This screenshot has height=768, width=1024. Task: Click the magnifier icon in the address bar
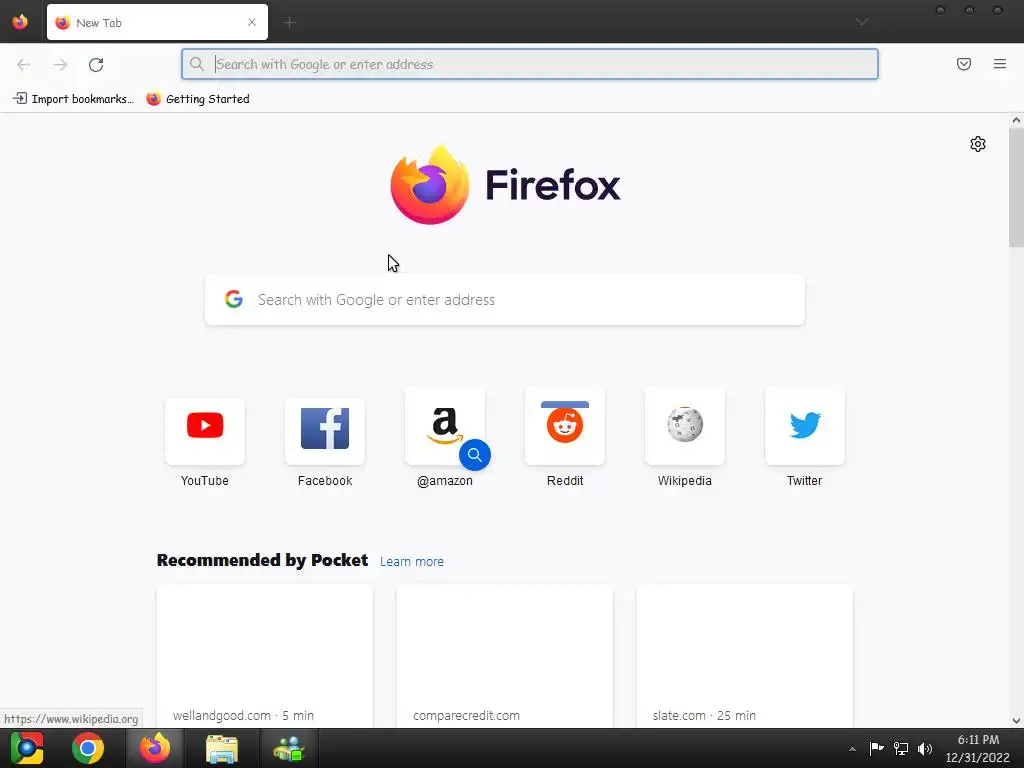tap(197, 64)
